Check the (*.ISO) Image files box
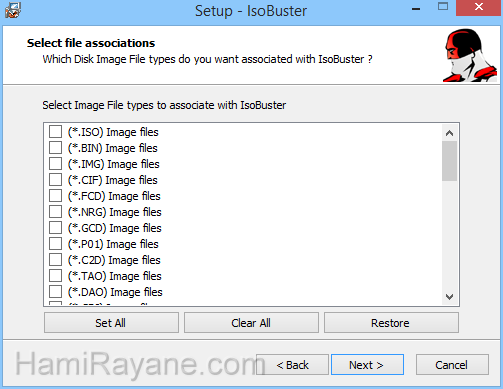This screenshot has height=389, width=503. [x=55, y=132]
